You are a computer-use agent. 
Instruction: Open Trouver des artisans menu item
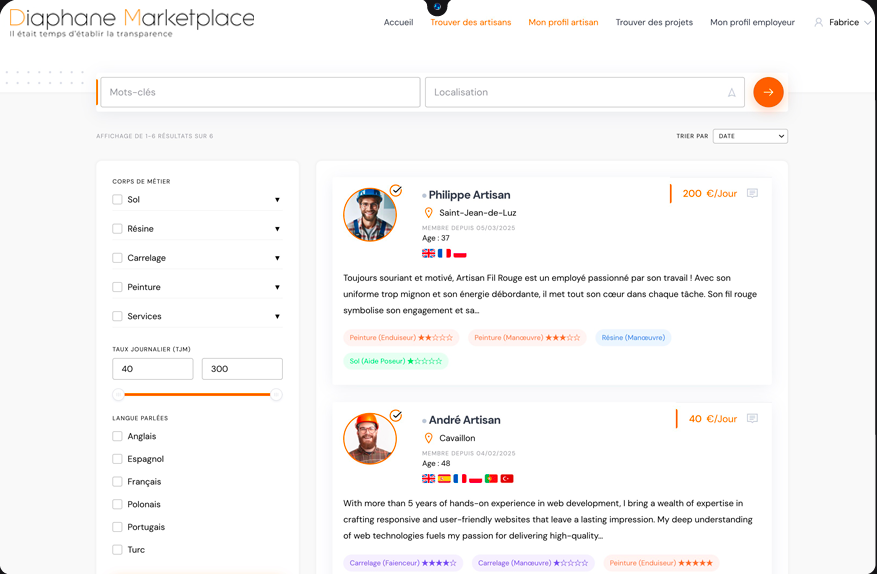pos(470,22)
